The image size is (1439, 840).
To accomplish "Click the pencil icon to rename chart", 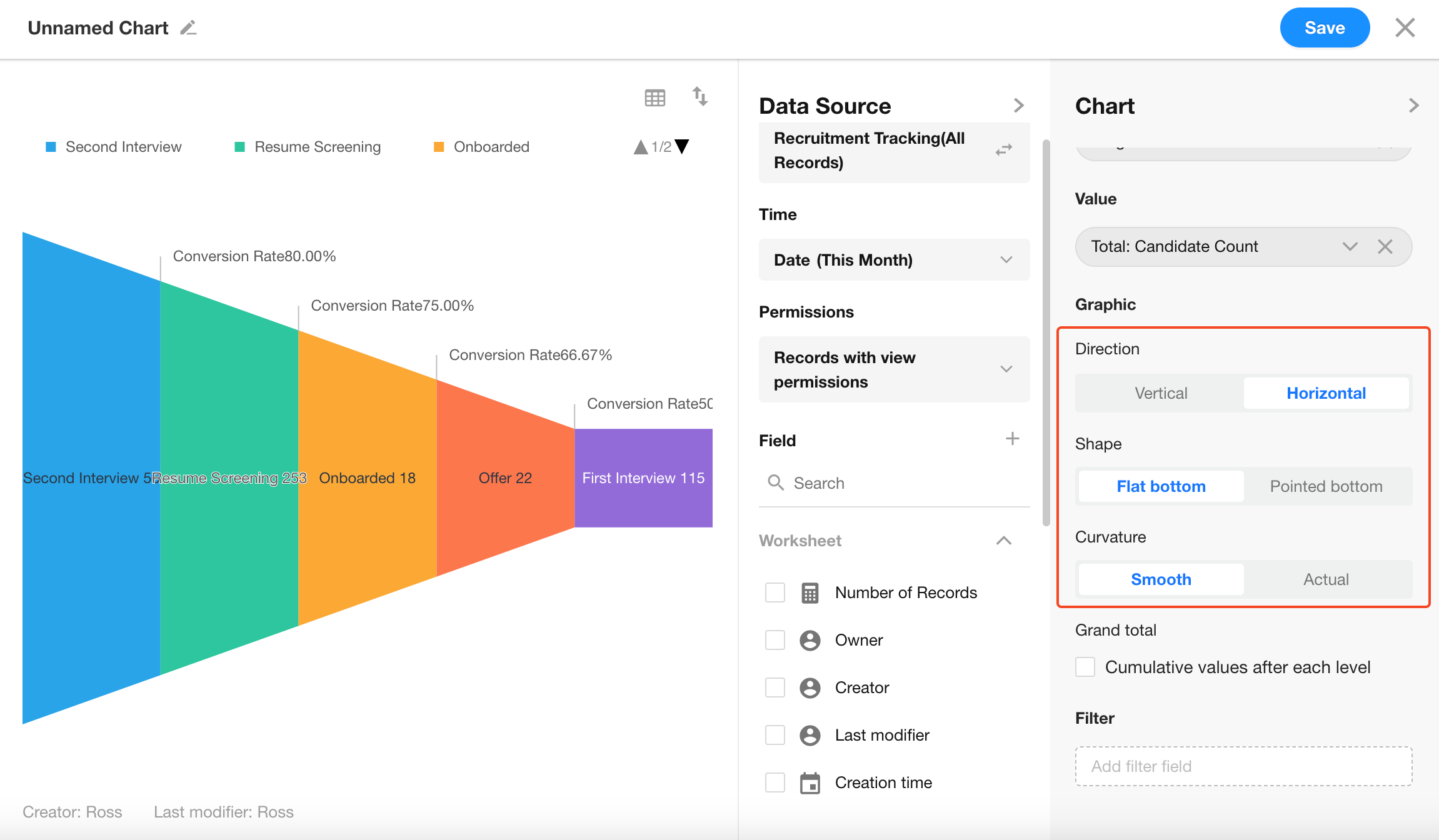I will 188,28.
